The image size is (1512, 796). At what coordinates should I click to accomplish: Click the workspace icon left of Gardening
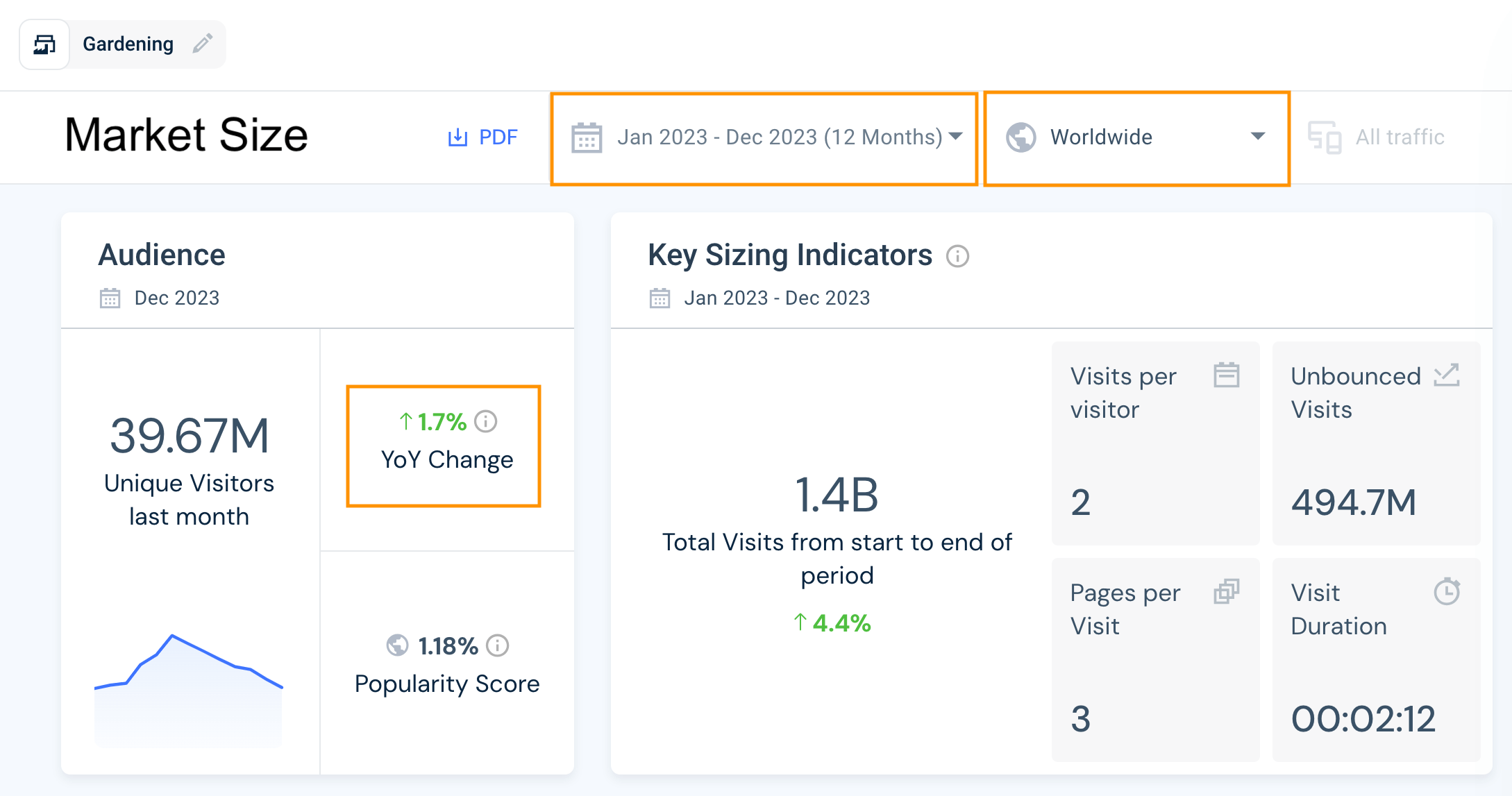(44, 44)
